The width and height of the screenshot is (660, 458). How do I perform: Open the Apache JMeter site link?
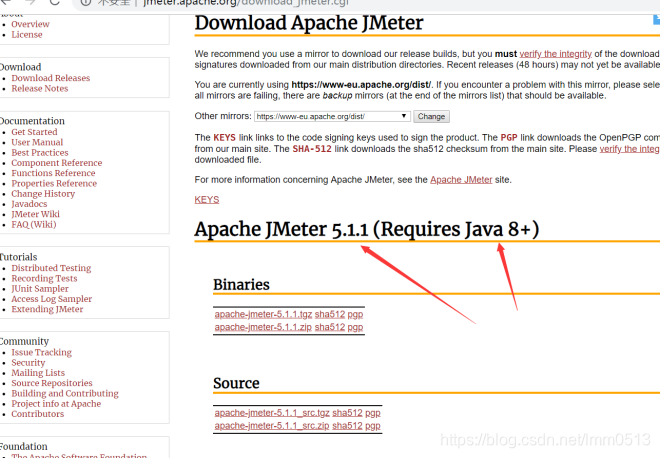pos(461,180)
